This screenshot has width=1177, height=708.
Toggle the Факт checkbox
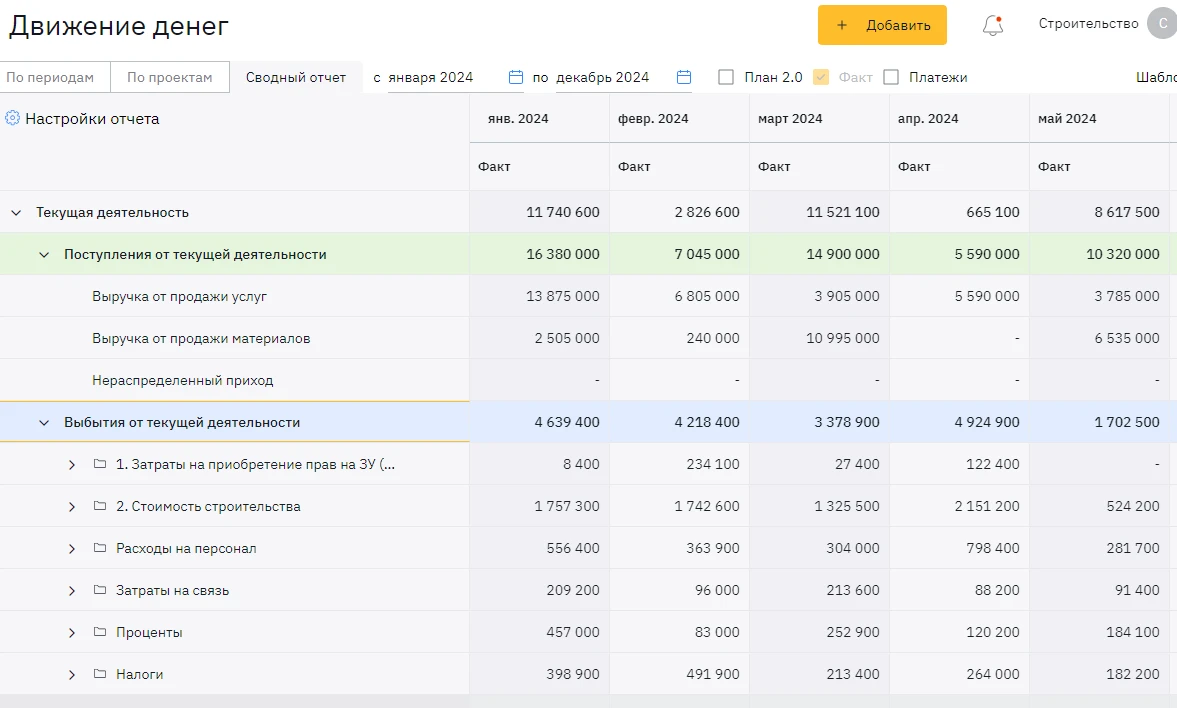pyautogui.click(x=821, y=77)
